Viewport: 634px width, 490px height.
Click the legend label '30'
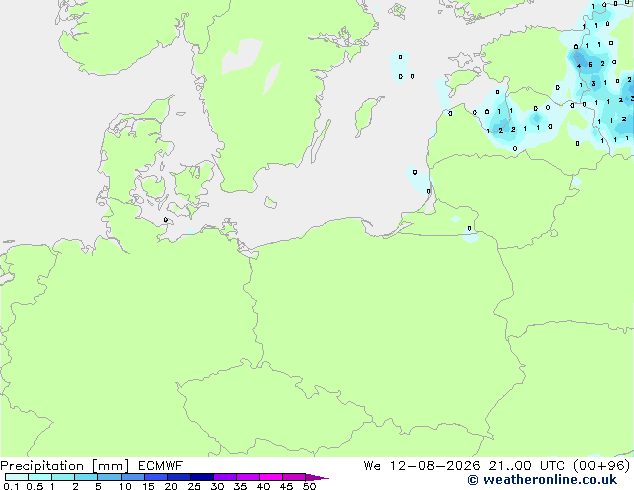217,486
